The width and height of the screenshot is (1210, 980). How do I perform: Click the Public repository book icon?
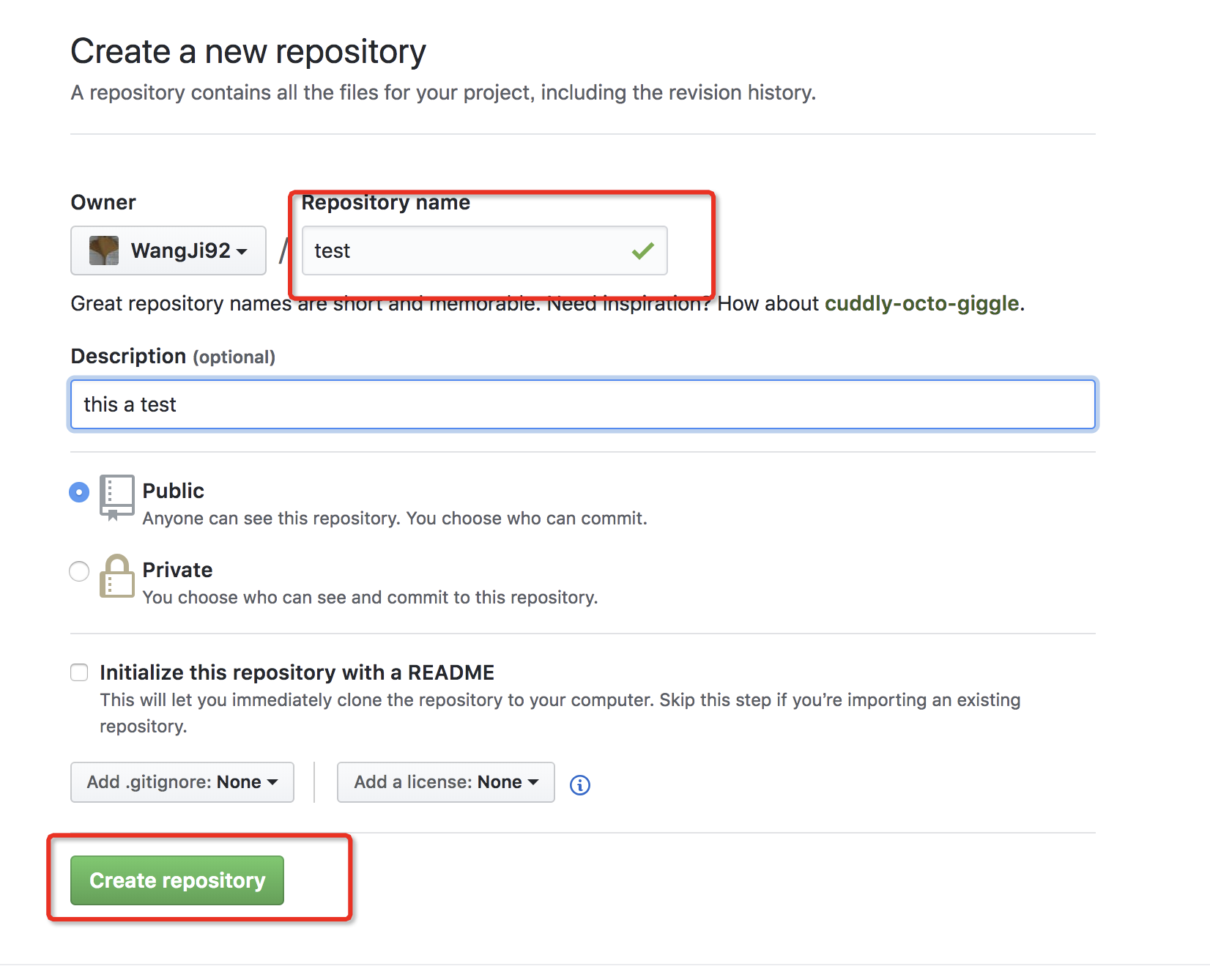tap(116, 497)
